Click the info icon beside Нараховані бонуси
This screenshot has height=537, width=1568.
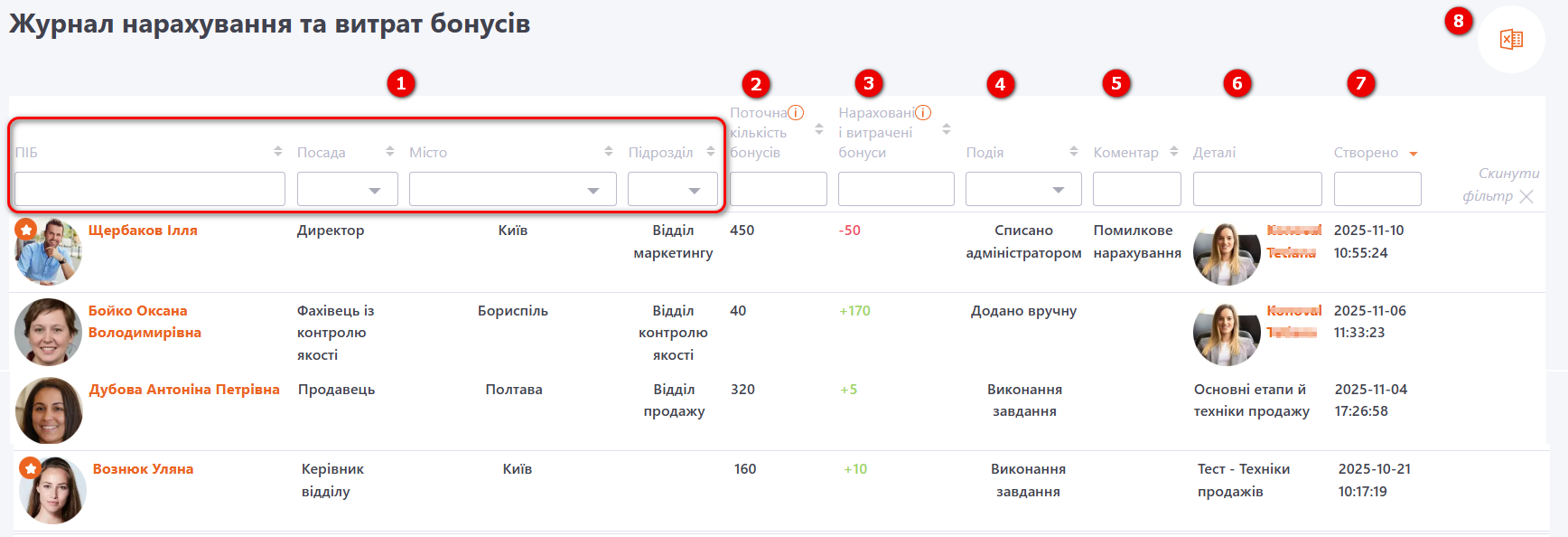[x=923, y=113]
